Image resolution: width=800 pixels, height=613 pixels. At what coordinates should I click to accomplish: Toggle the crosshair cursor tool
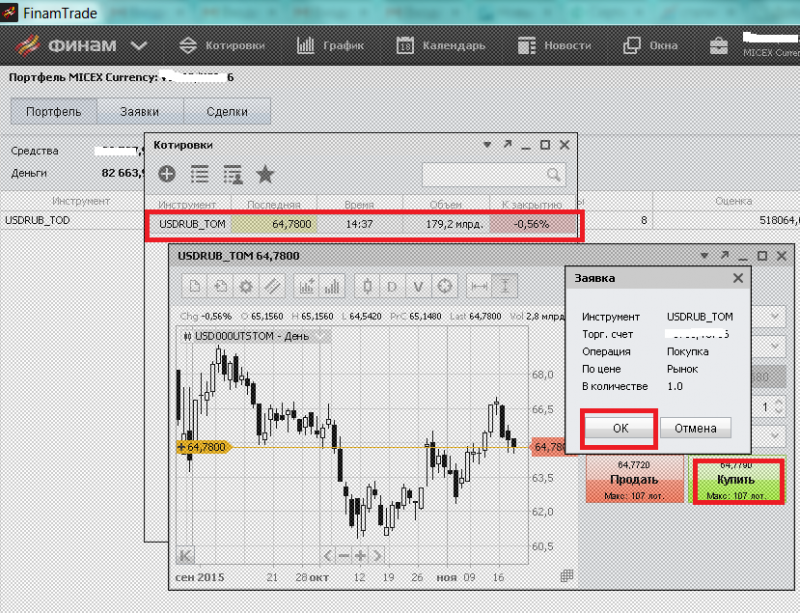coord(444,286)
